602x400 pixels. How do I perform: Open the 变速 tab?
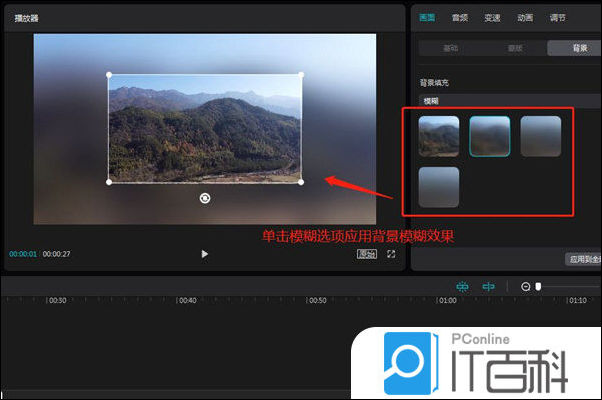pyautogui.click(x=492, y=17)
